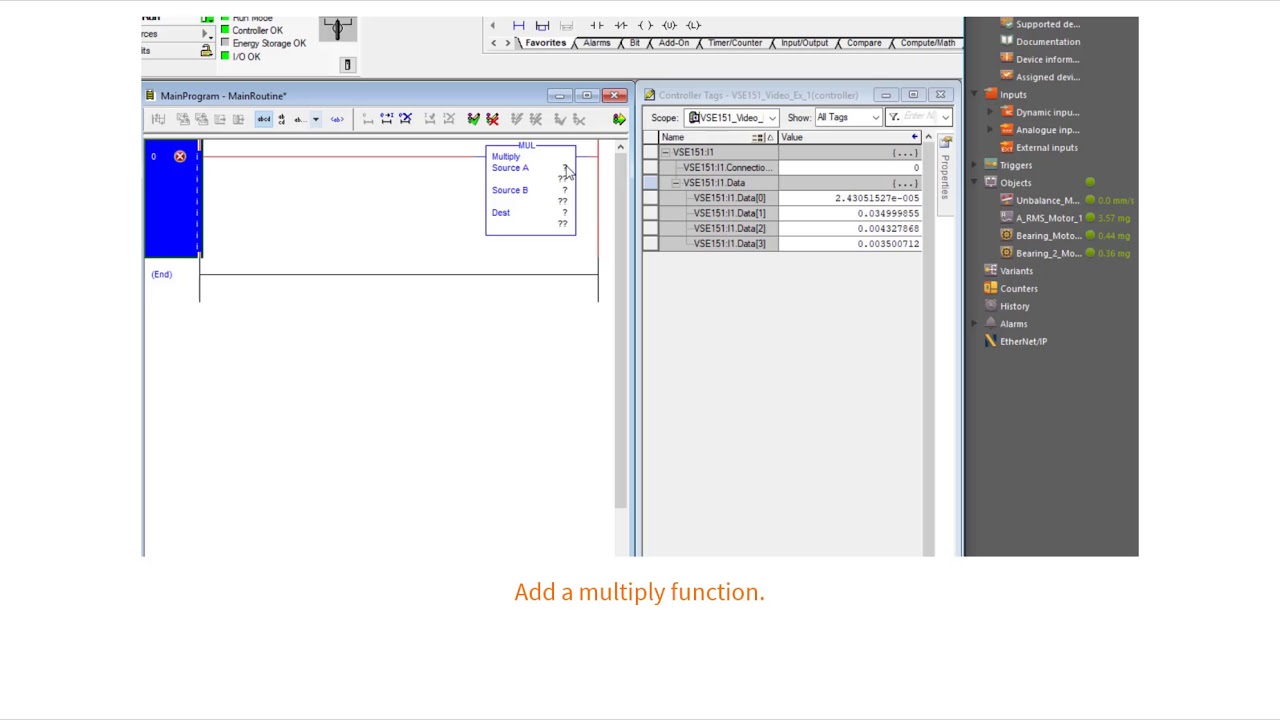Switch to the Timer/Counter instruction tab
This screenshot has height=720, width=1280.
pos(735,43)
